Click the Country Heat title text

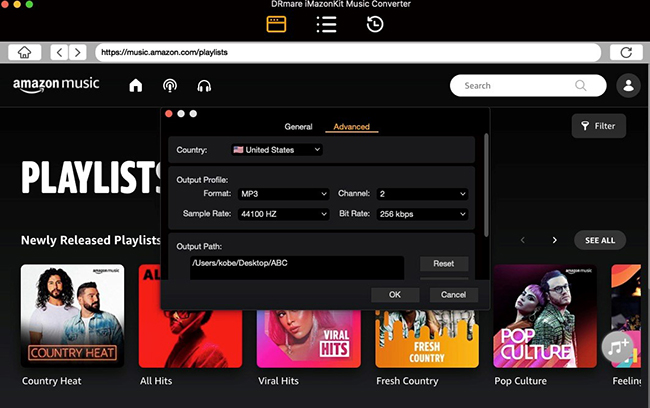52,381
